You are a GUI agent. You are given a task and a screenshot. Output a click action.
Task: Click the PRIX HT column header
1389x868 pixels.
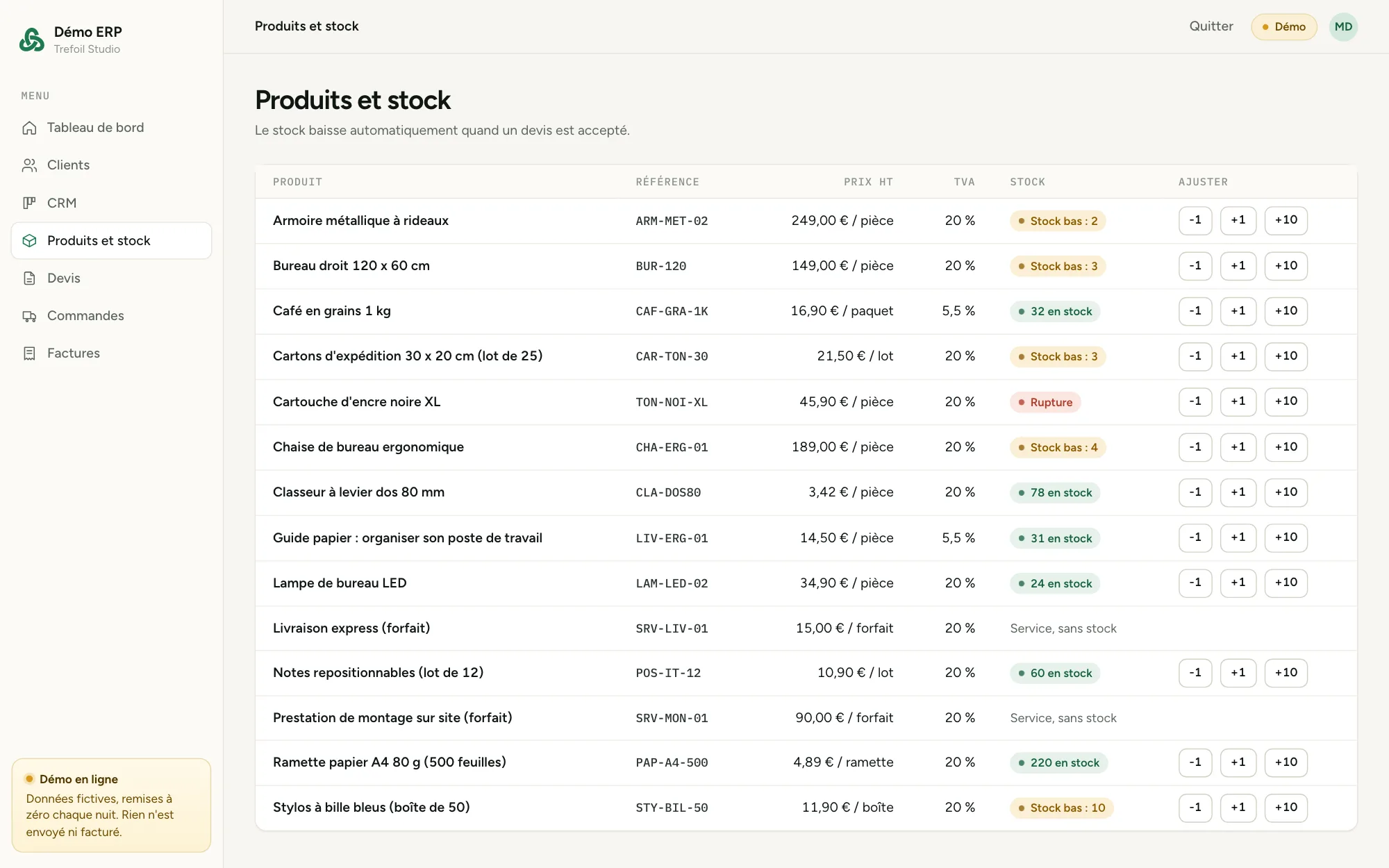(868, 182)
